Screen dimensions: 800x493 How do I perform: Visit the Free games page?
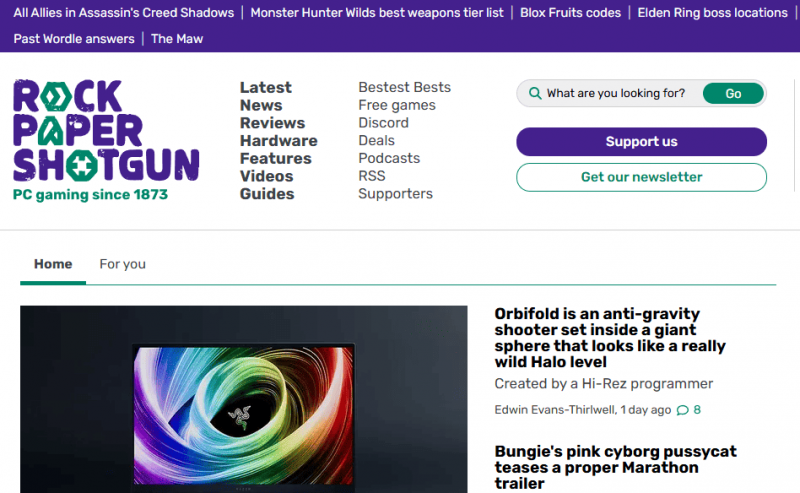pos(397,105)
